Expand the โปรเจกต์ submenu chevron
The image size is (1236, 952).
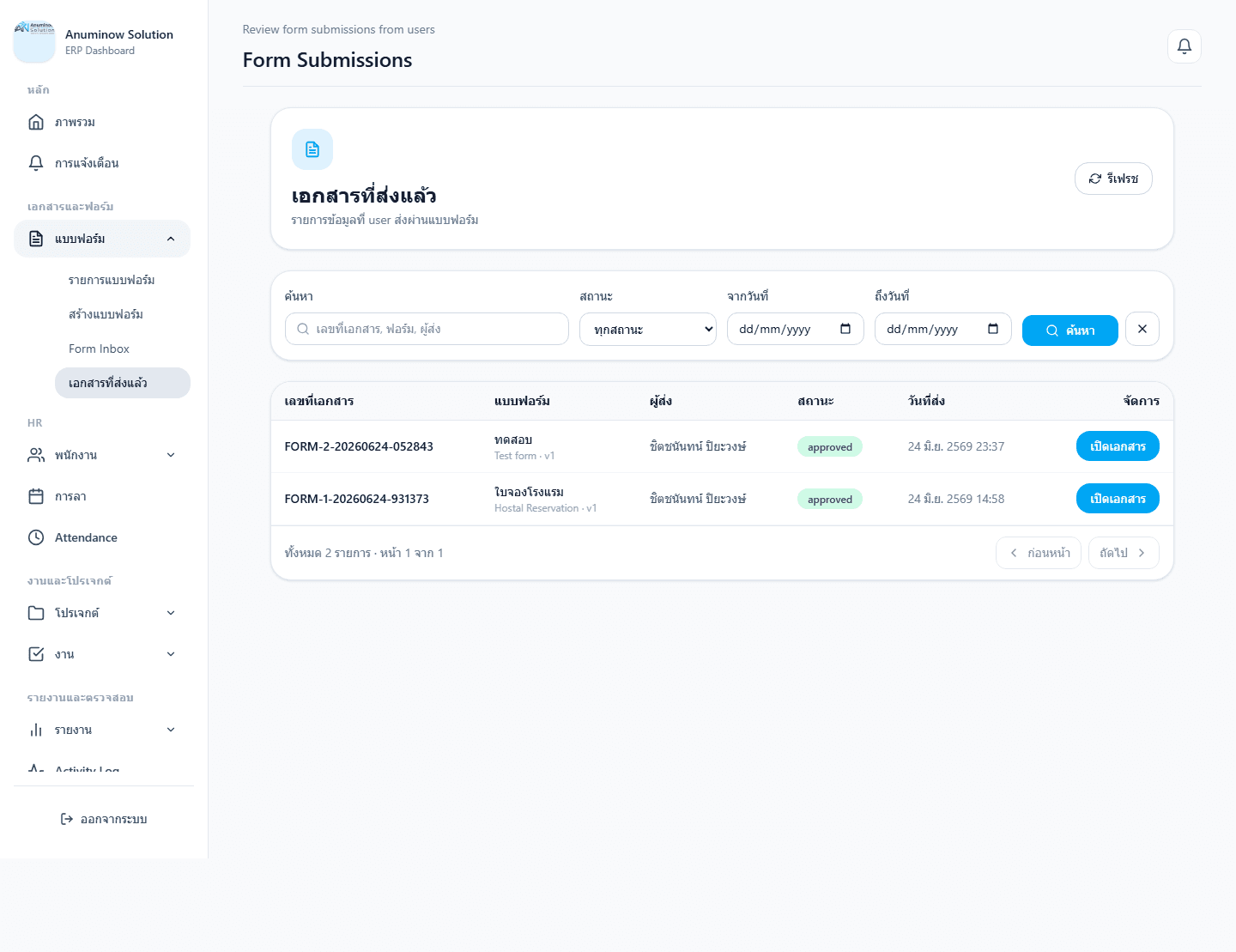(171, 613)
